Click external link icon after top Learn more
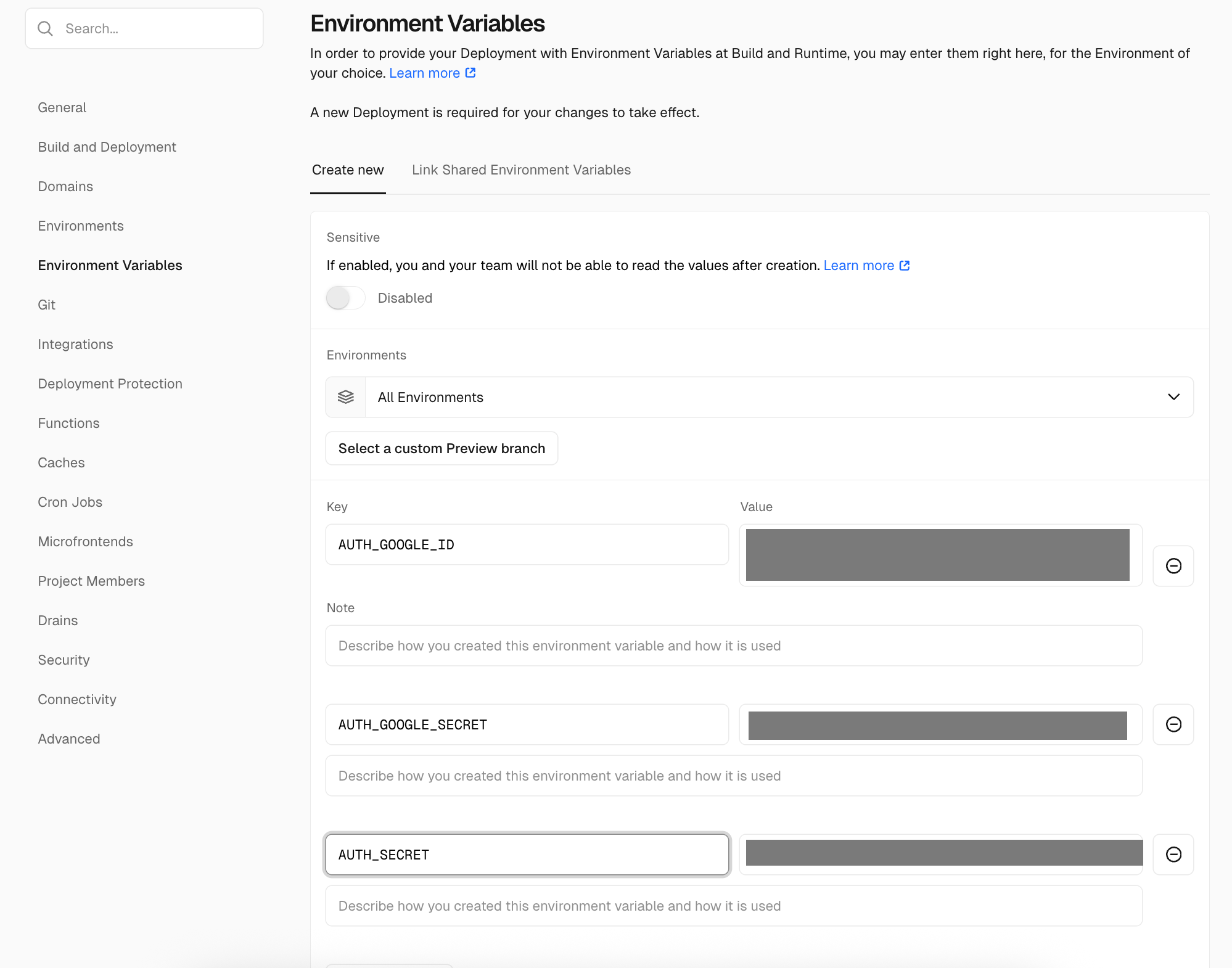This screenshot has height=968, width=1232. click(470, 73)
